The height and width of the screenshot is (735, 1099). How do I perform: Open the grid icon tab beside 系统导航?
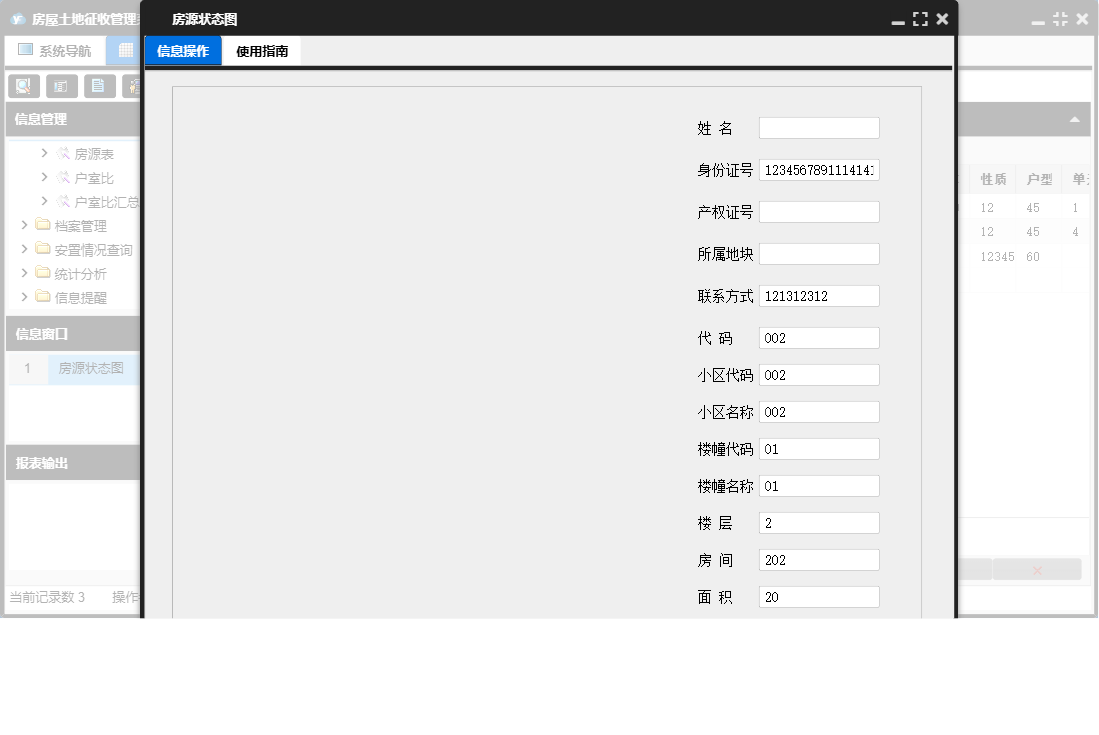click(126, 51)
